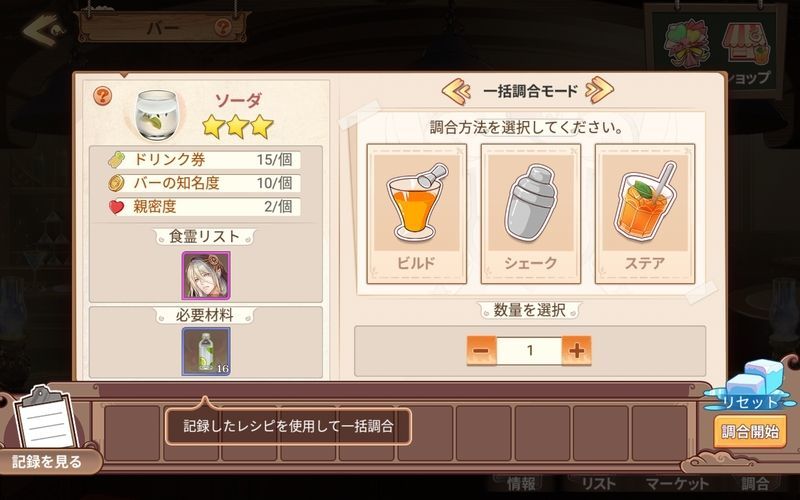The width and height of the screenshot is (800, 500).
Task: Select the ビルド build method card
Action: click(x=416, y=214)
